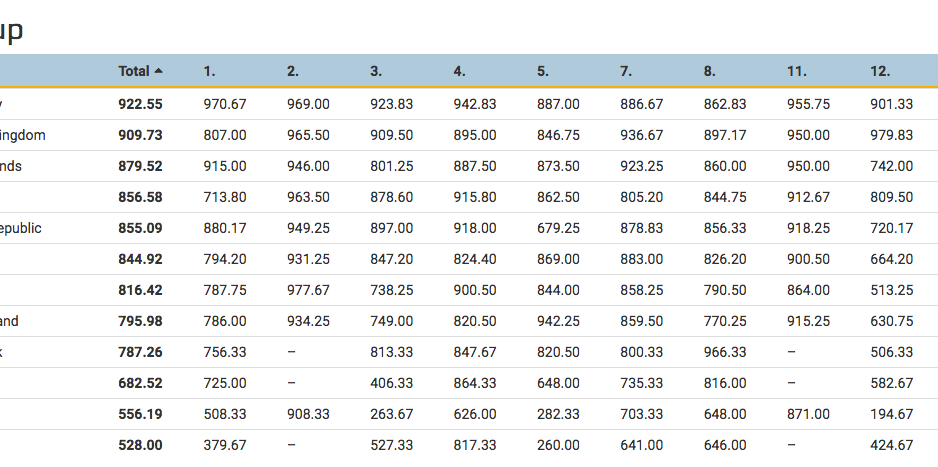Click the sort arrow beside Total

click(x=159, y=71)
